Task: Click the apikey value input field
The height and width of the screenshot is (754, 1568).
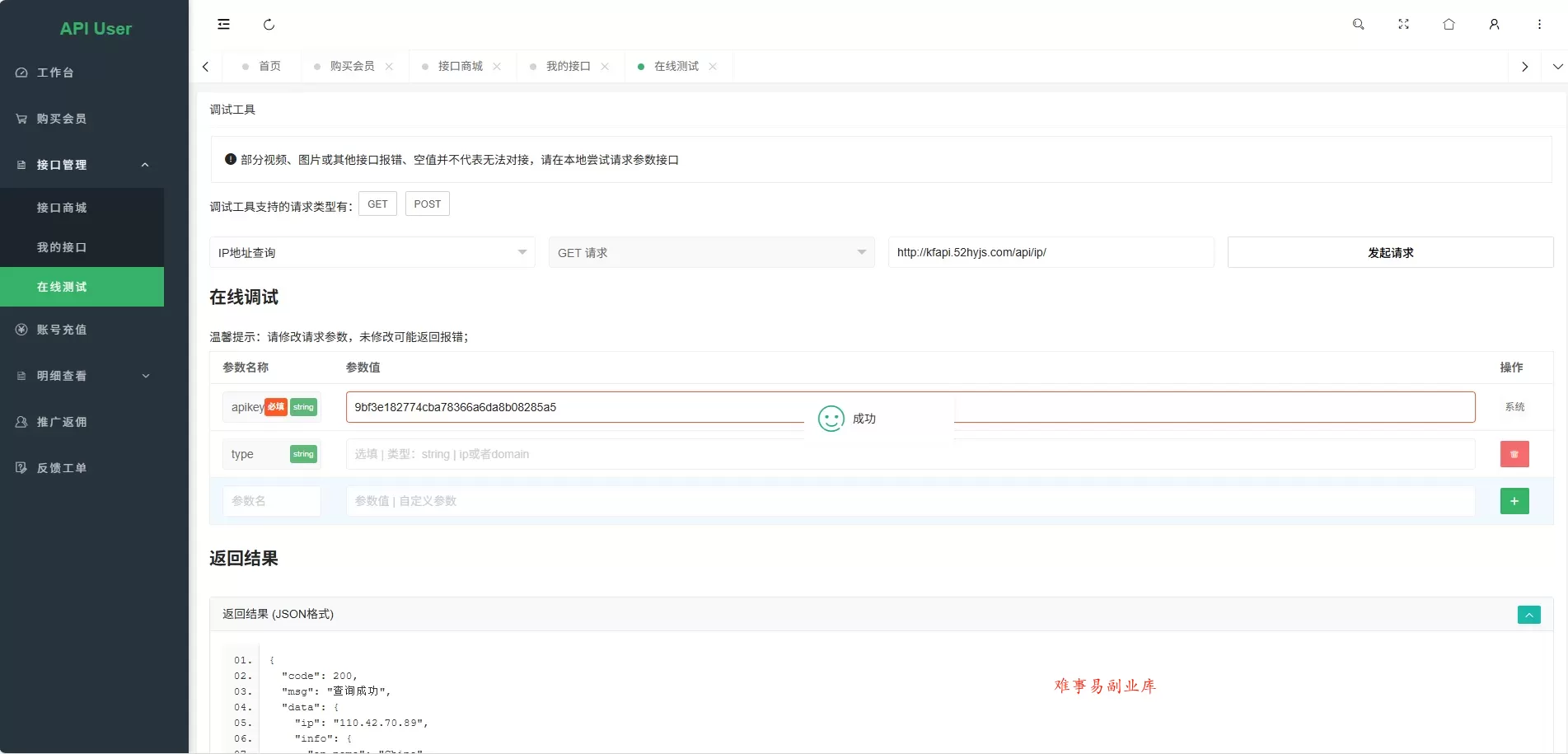Action: [910, 407]
